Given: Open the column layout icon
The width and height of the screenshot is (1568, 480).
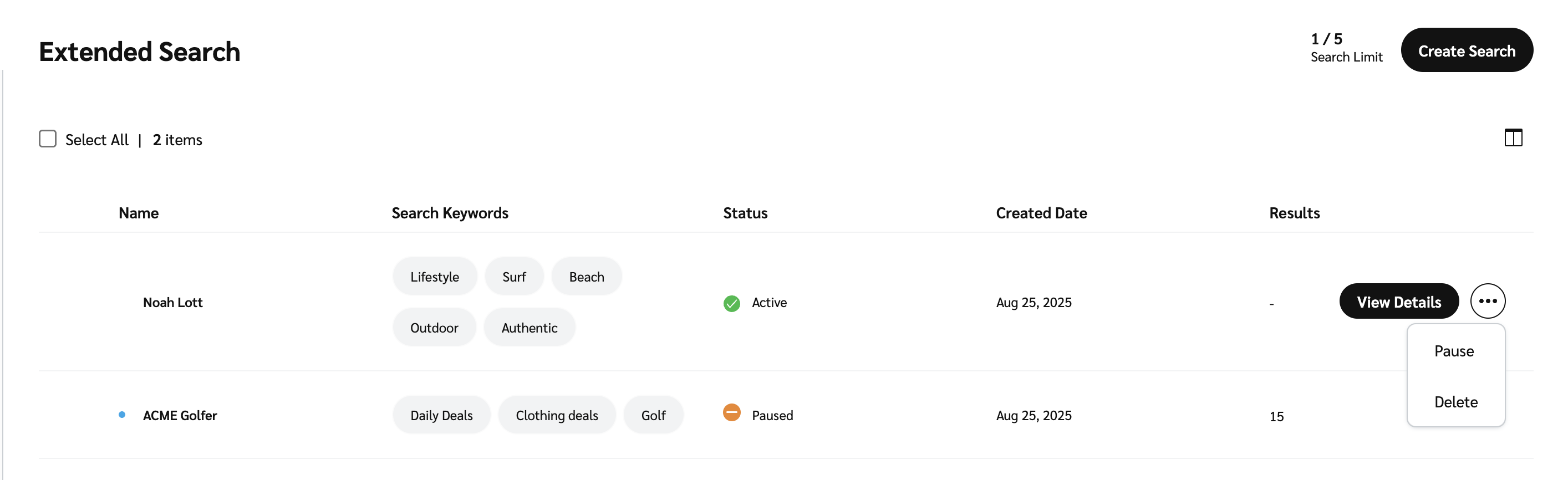Looking at the screenshot, I should tap(1513, 138).
